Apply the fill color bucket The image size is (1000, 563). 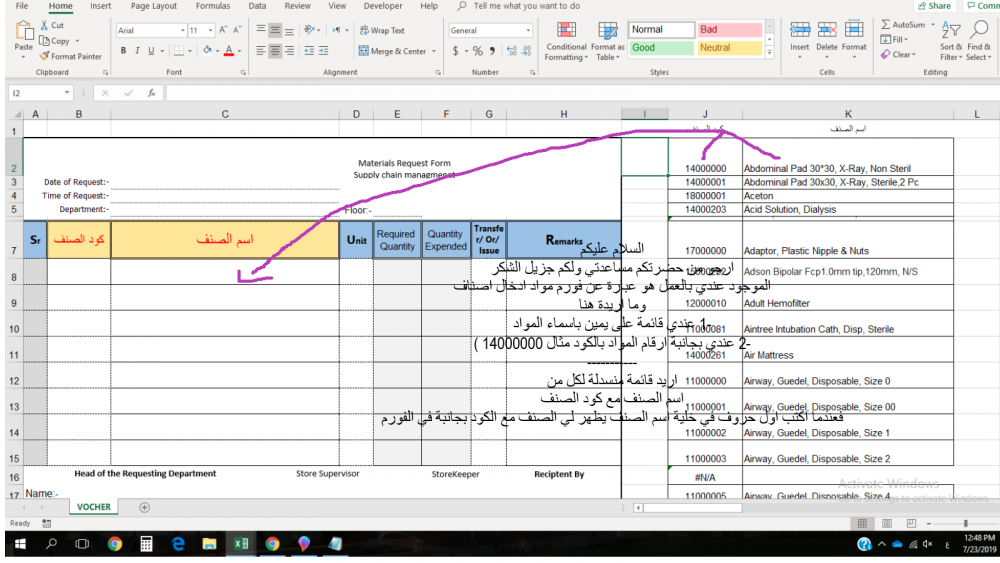point(207,50)
